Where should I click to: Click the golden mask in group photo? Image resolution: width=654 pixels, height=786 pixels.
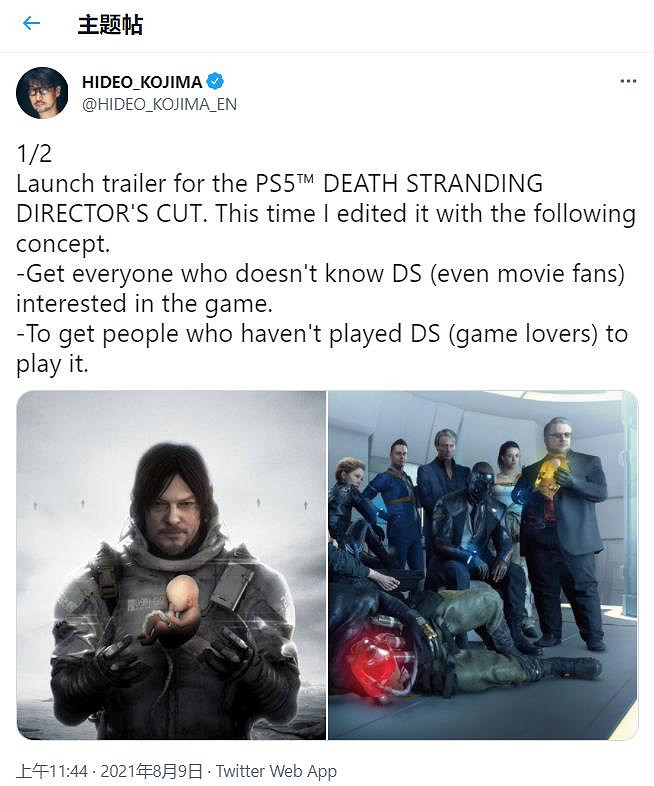click(x=549, y=474)
